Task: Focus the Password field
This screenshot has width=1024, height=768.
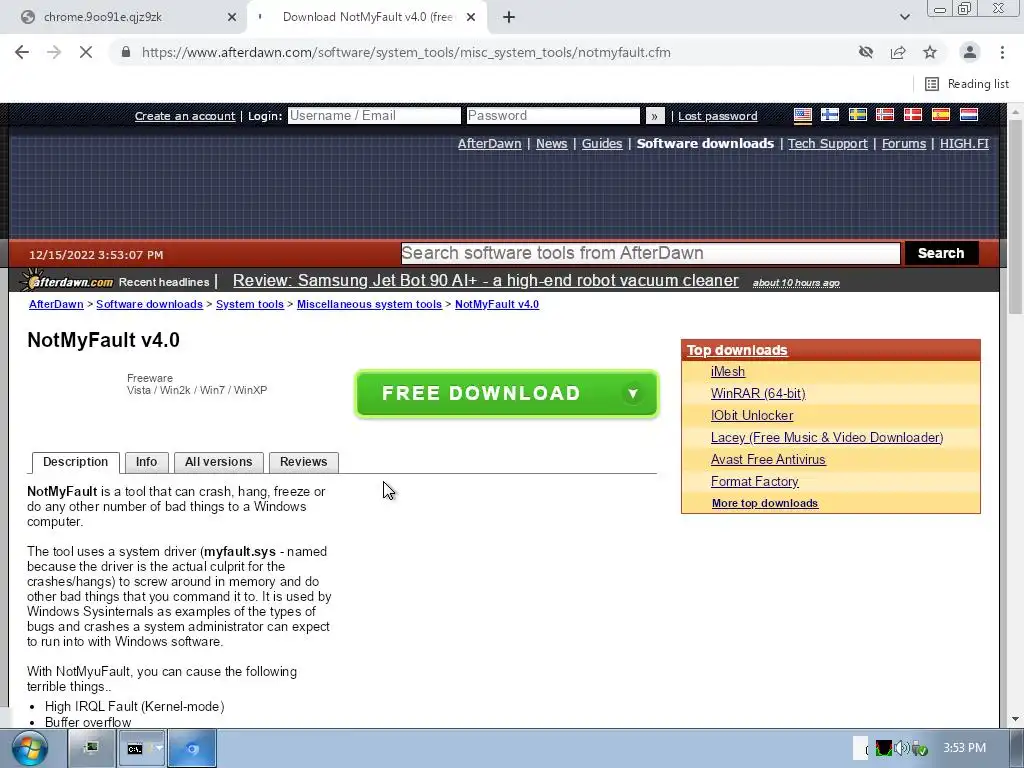Action: [553, 116]
